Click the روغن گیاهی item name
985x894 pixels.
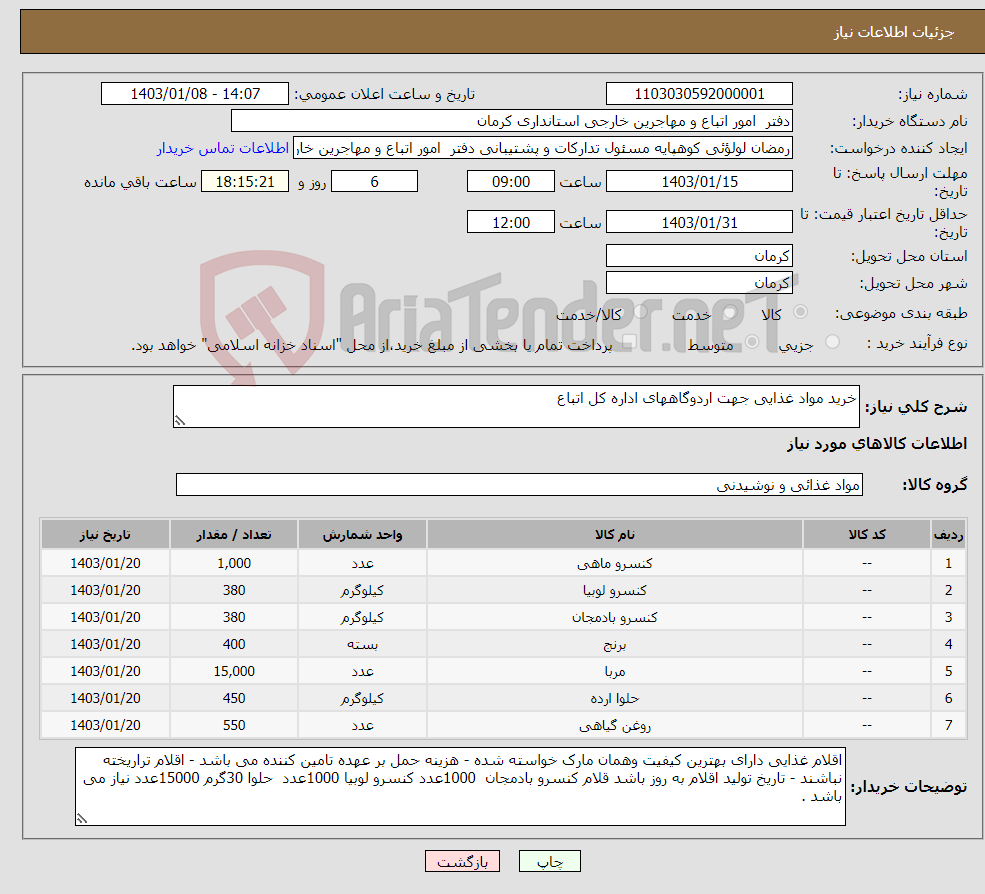614,726
